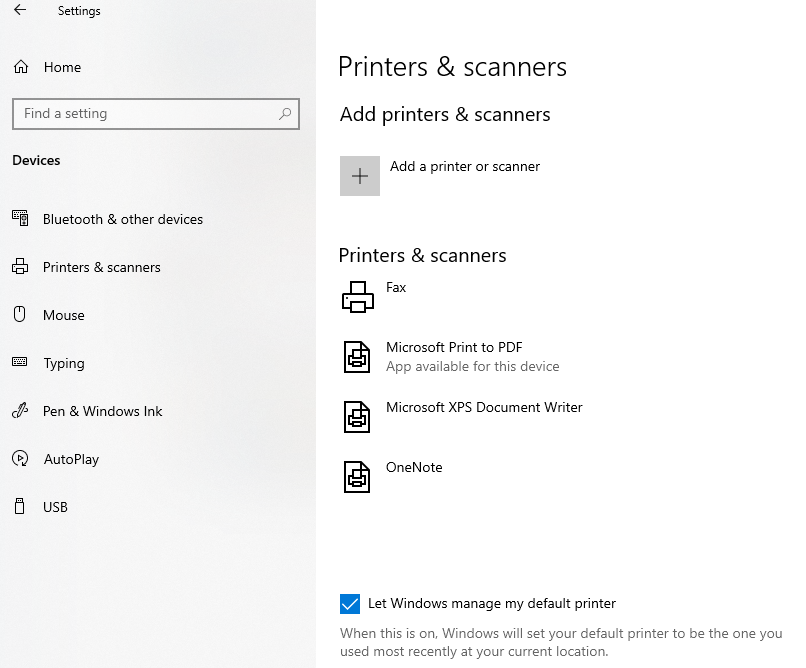The height and width of the screenshot is (668, 806).
Task: Click the Home icon in sidebar
Action: coord(20,67)
